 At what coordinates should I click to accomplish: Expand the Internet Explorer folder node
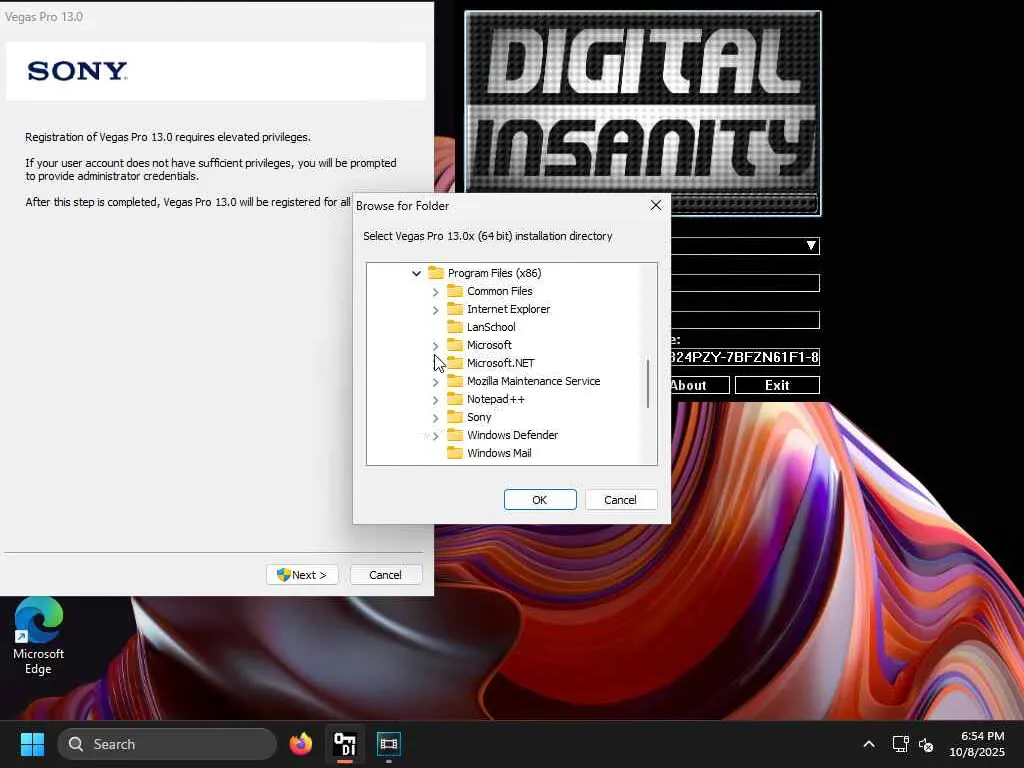click(436, 310)
